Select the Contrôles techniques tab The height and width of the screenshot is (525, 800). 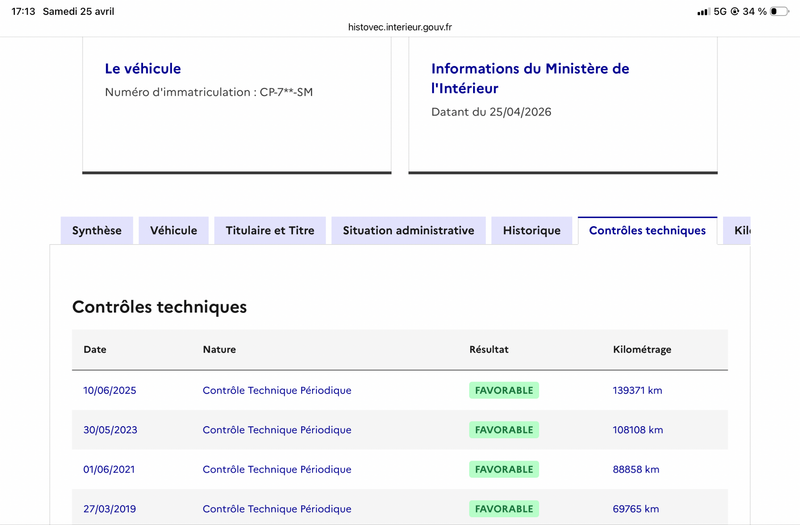click(647, 230)
